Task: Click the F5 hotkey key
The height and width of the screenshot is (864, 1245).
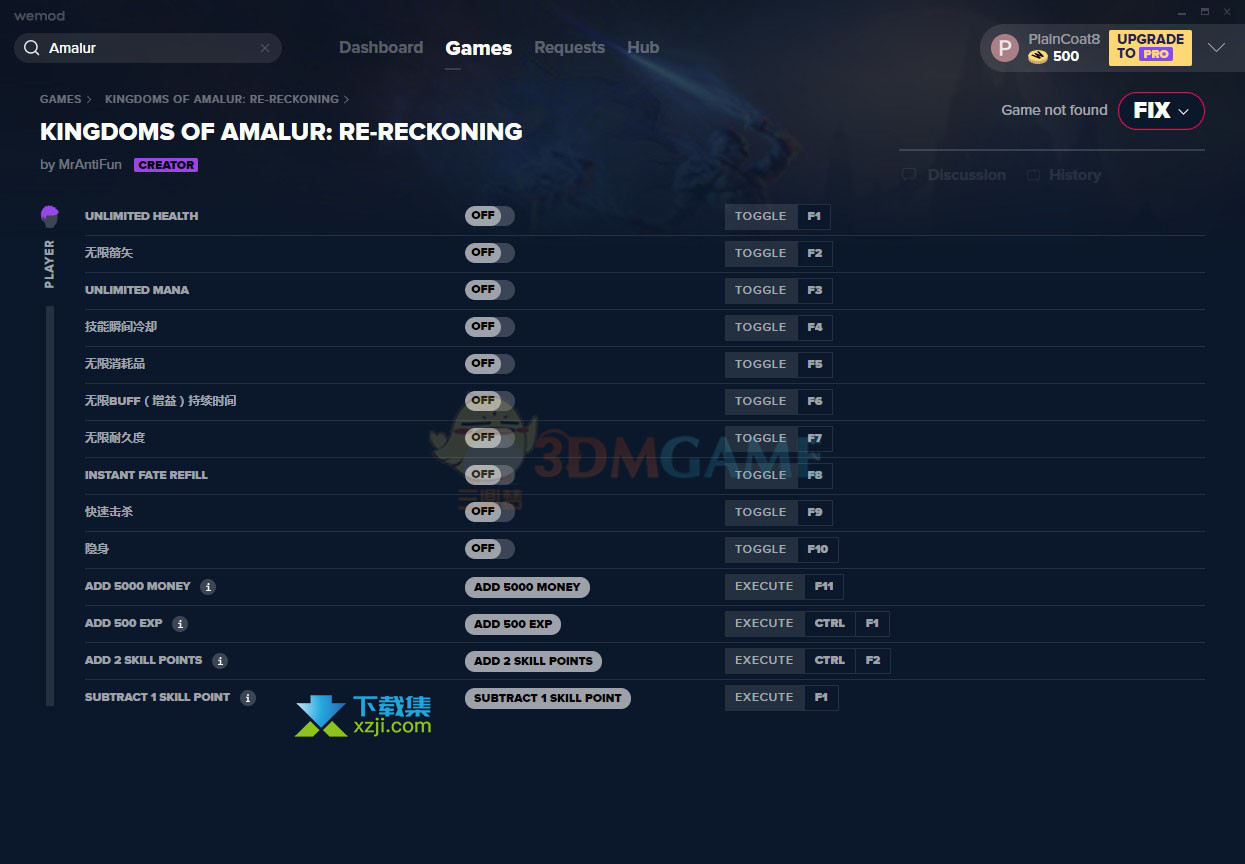Action: pos(815,364)
